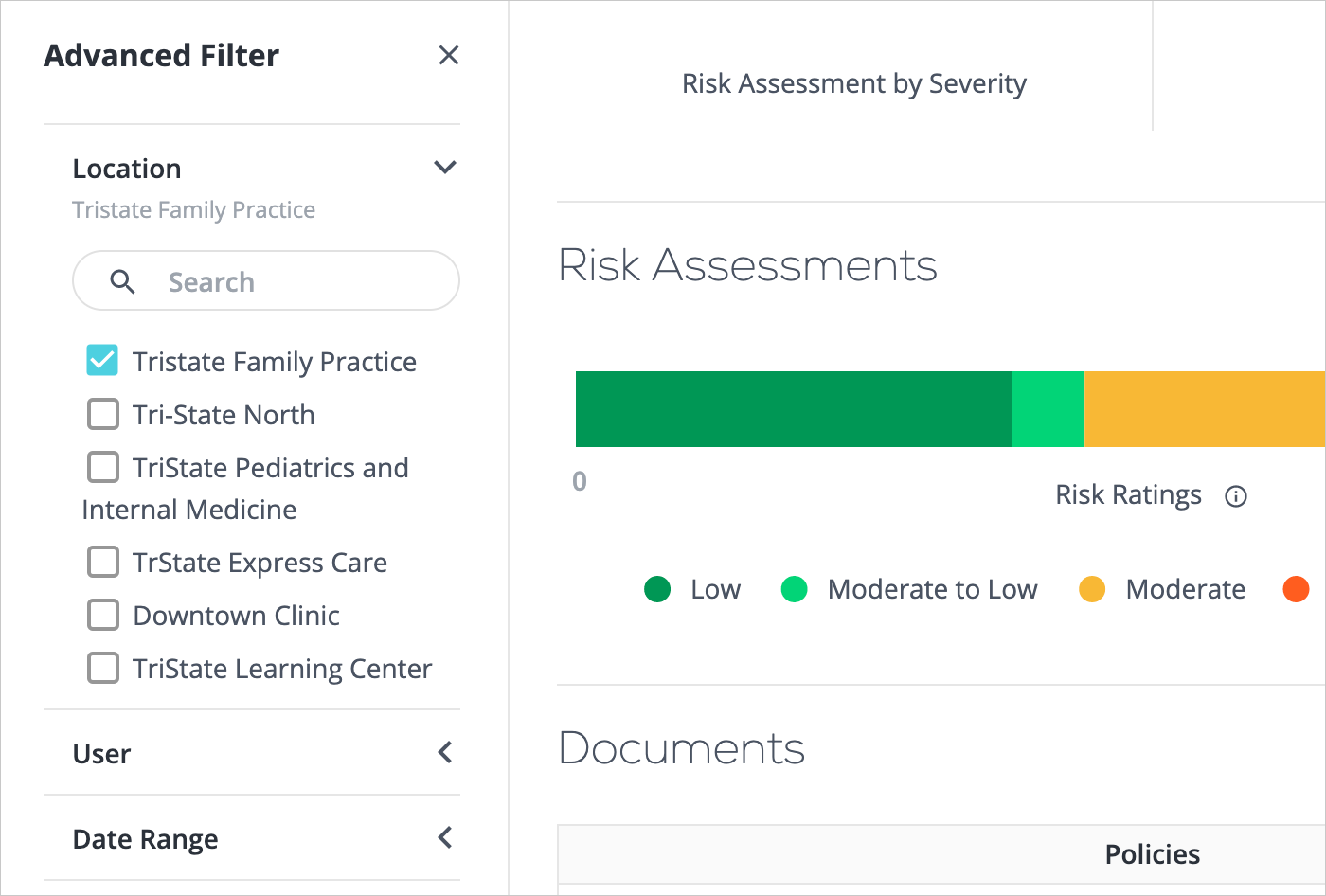Click the Risk Ratings label
This screenshot has height=896, width=1326.
[1128, 494]
